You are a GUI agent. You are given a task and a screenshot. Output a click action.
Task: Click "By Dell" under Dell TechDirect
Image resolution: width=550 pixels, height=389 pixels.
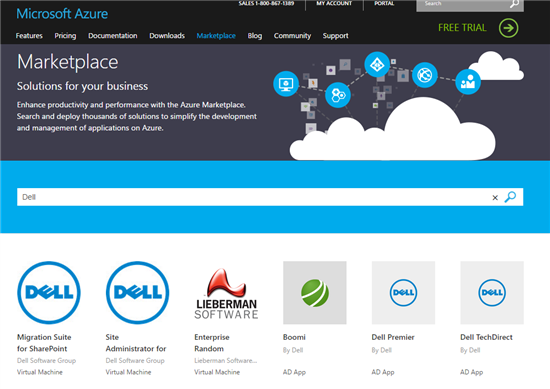470,350
